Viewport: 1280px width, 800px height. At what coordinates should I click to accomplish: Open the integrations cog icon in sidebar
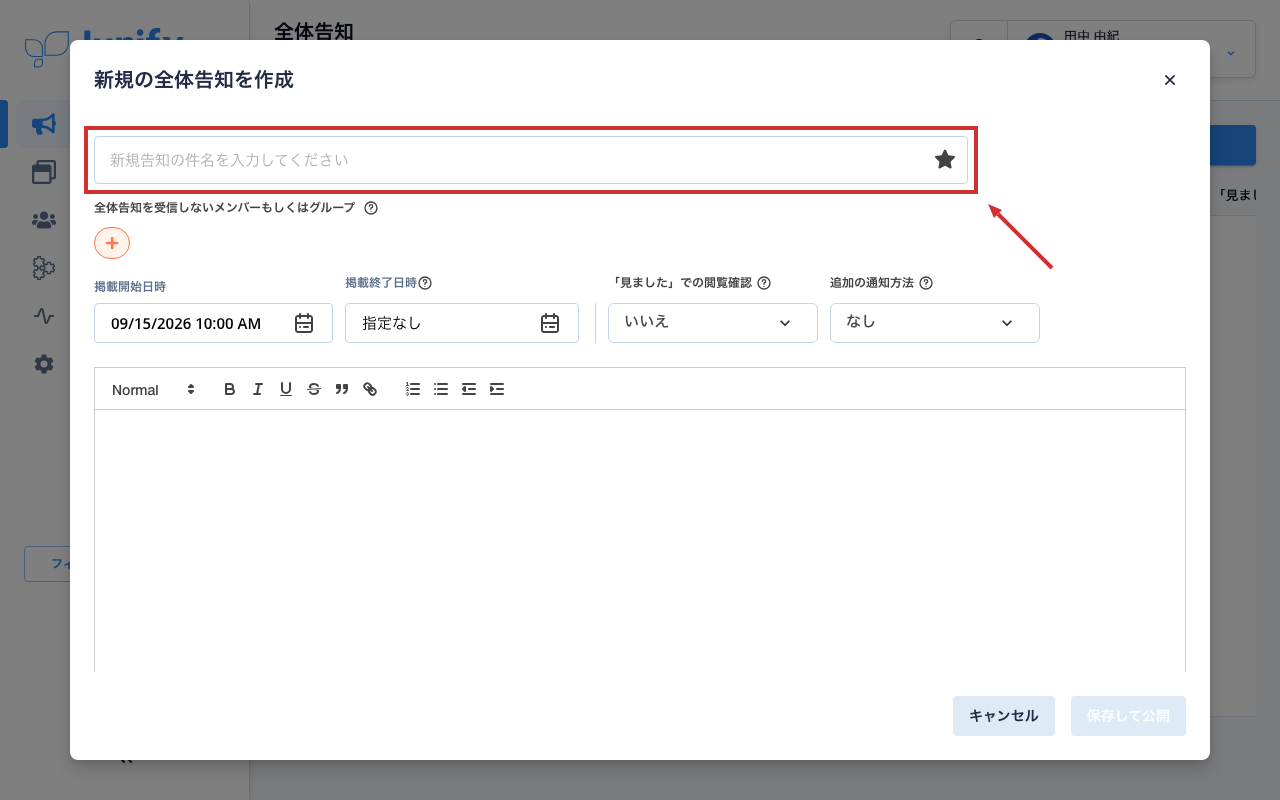point(44,268)
